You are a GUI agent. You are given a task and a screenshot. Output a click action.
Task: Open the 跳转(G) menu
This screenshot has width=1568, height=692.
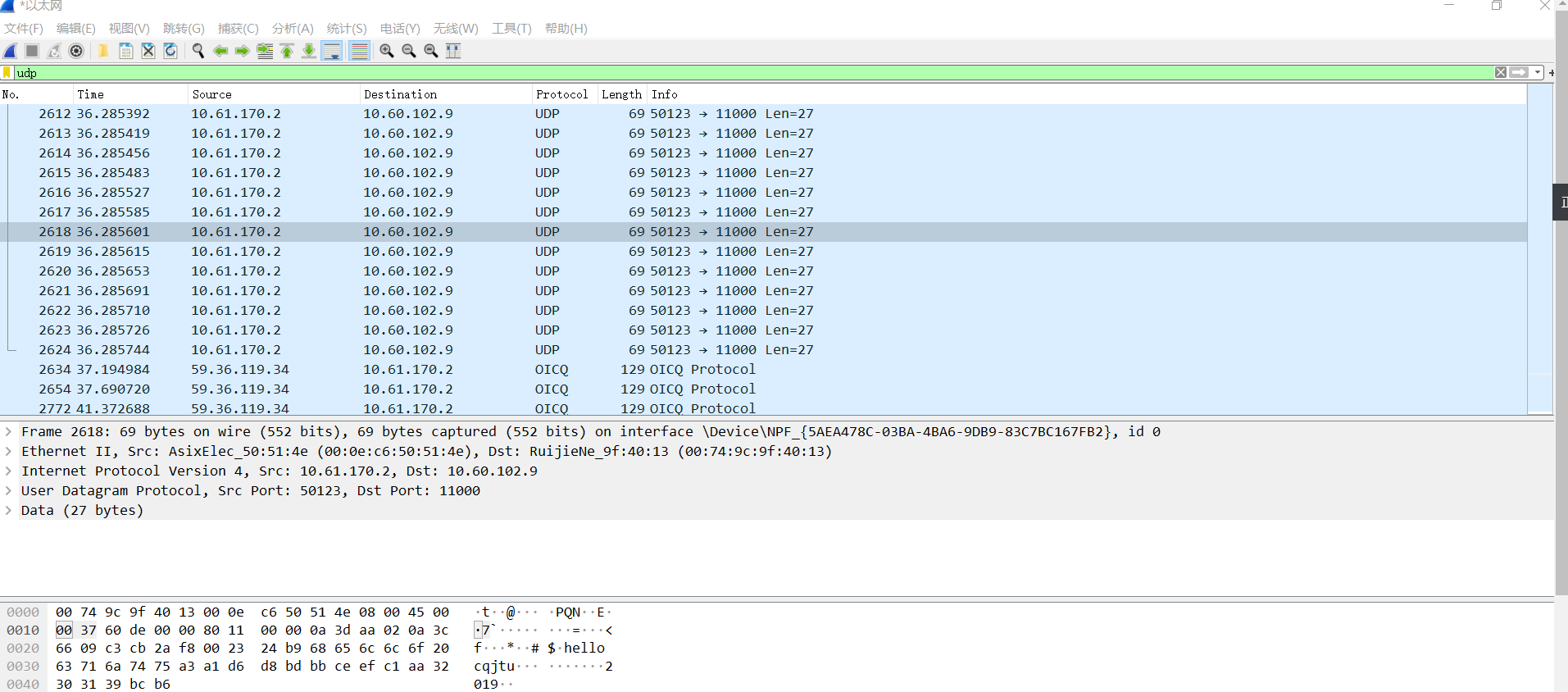[184, 29]
